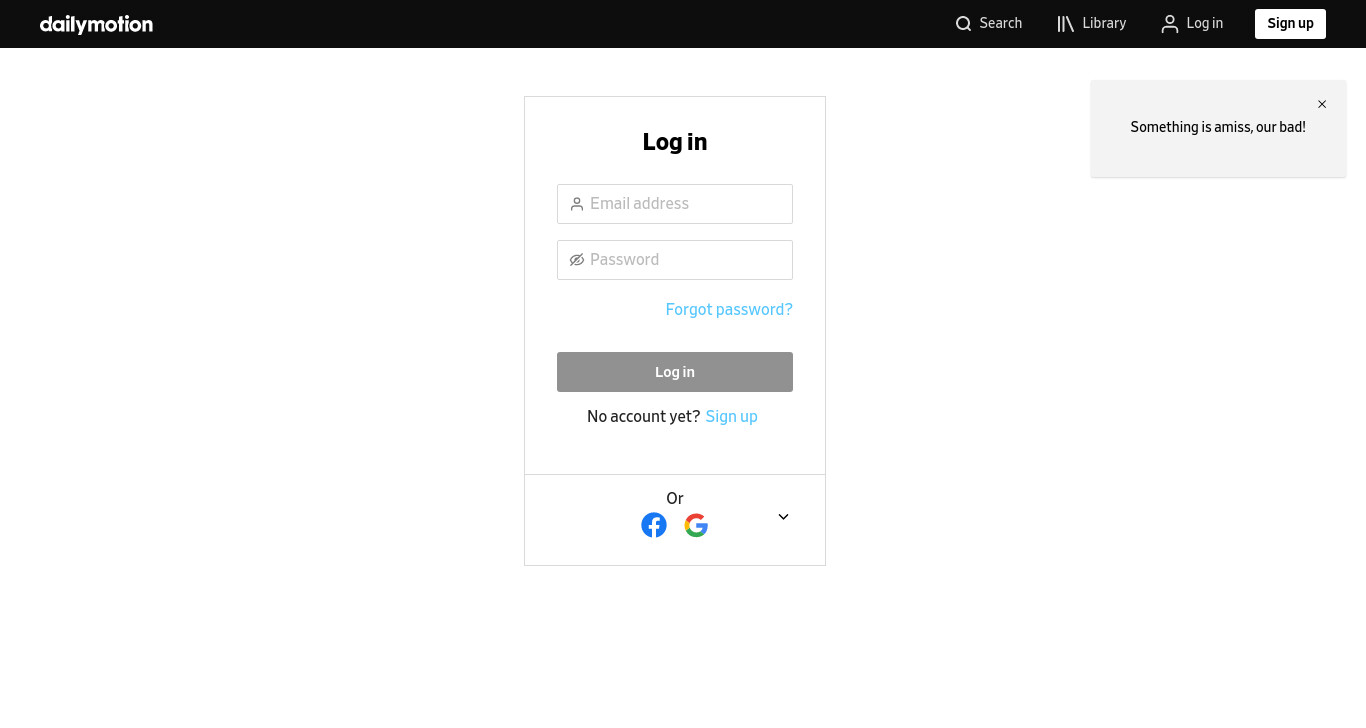Click the white Sign up button
This screenshot has width=1366, height=728.
pos(1290,24)
